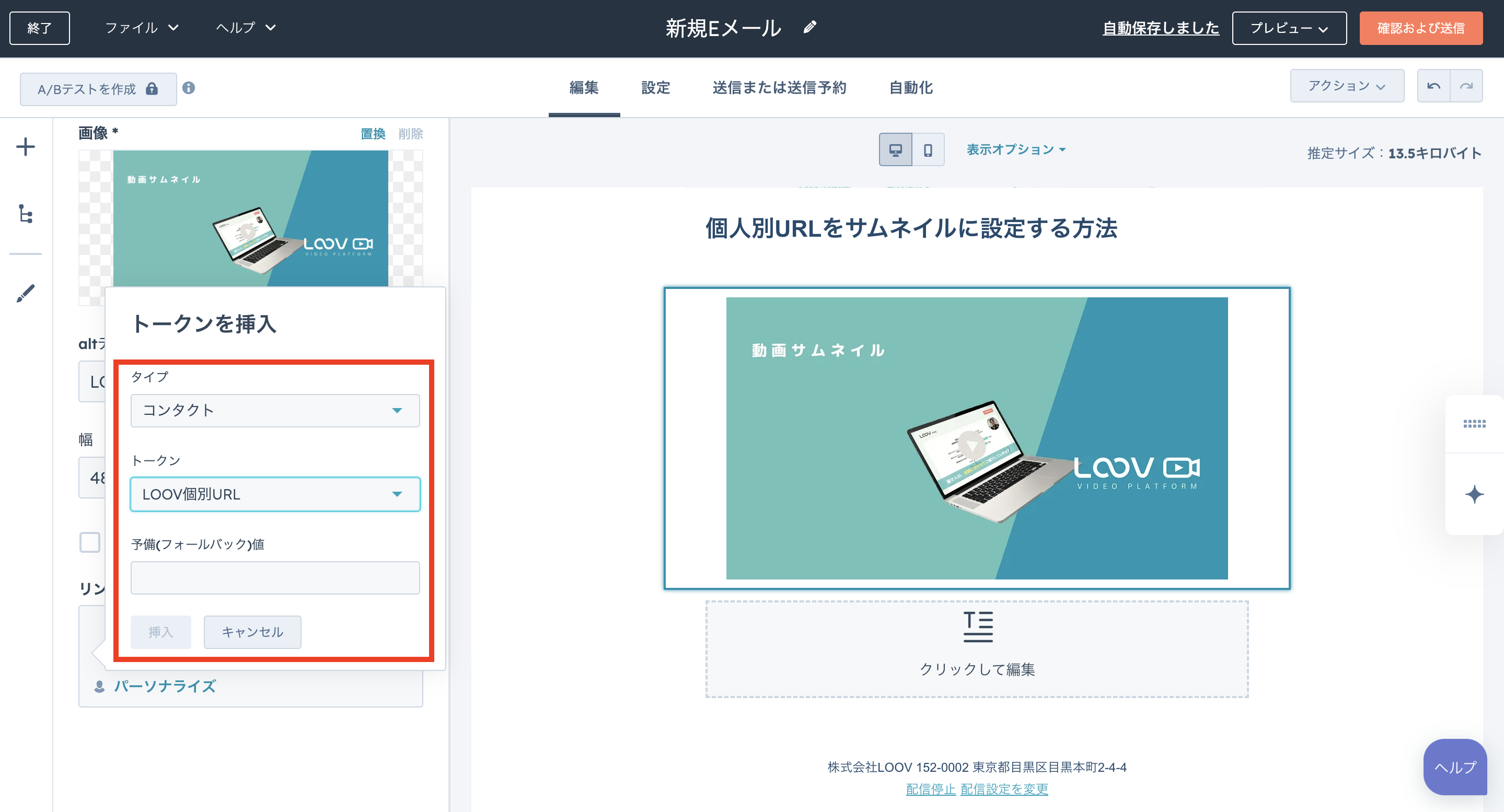The height and width of the screenshot is (812, 1504).
Task: Click the 自動保存しました link
Action: (1160, 28)
